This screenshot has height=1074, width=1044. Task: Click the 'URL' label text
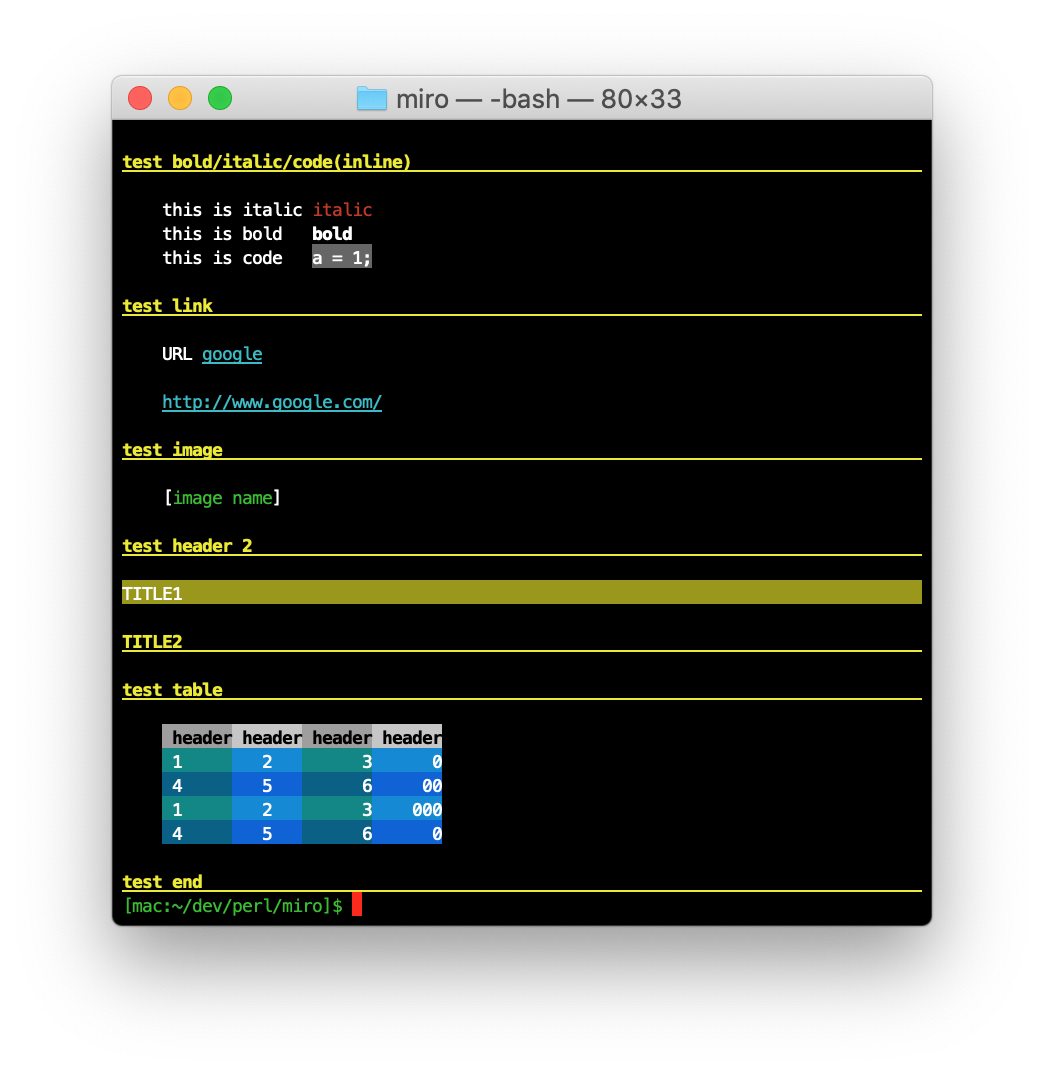pos(177,354)
